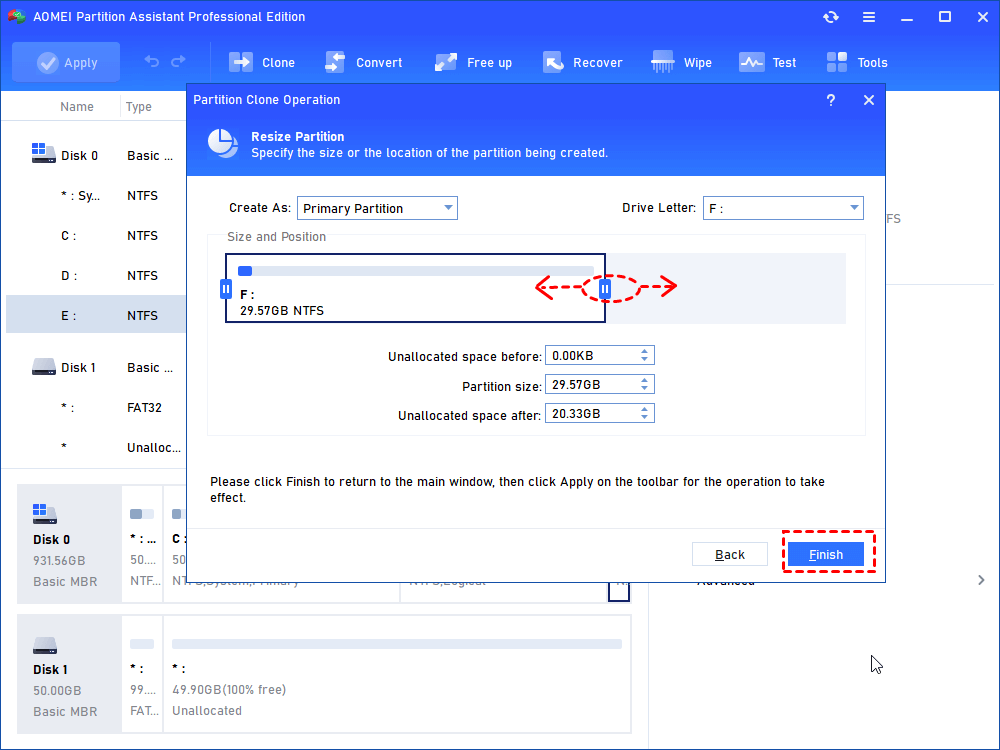Open the Recover tool
The width and height of the screenshot is (1000, 750).
582,62
